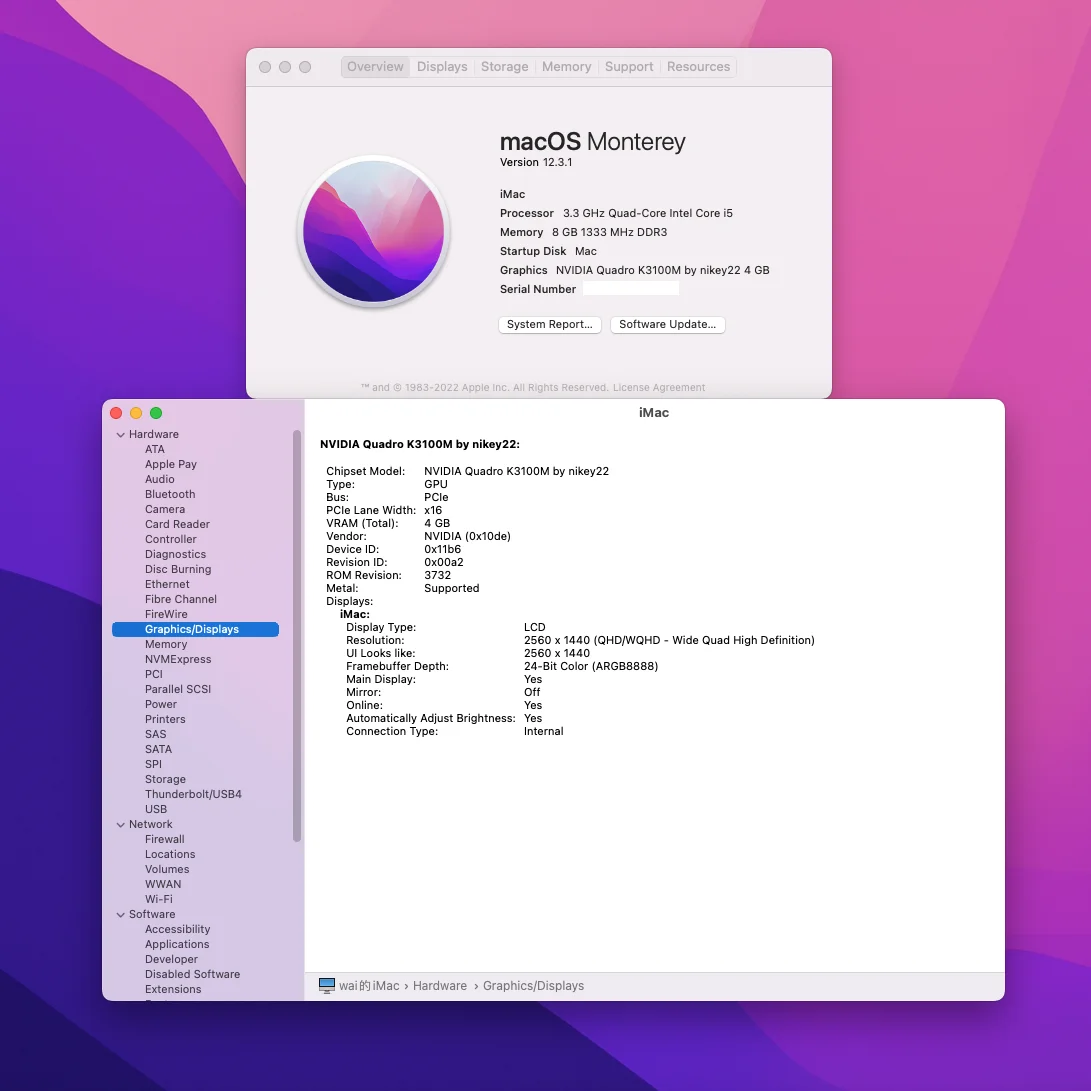Screen dimensions: 1091x1091
Task: Select Printers in the sidebar
Action: click(165, 719)
